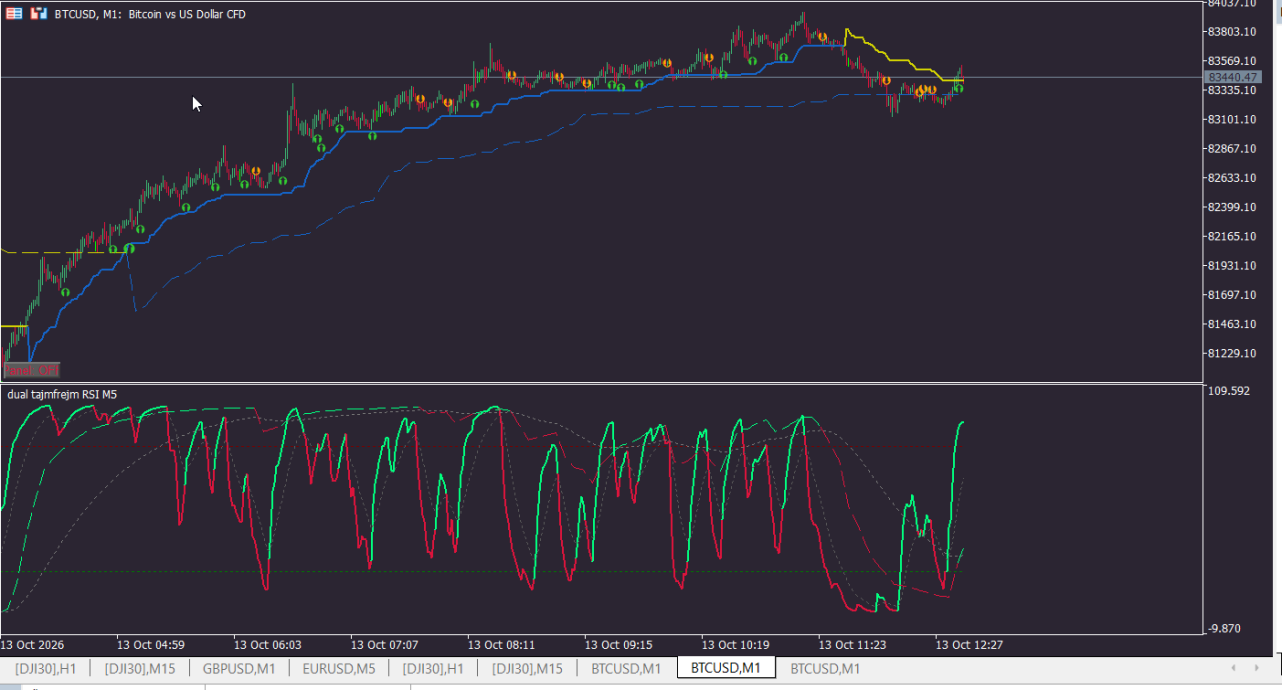Toggle the Panel: OFF button
This screenshot has width=1282, height=690.
pyautogui.click(x=31, y=370)
